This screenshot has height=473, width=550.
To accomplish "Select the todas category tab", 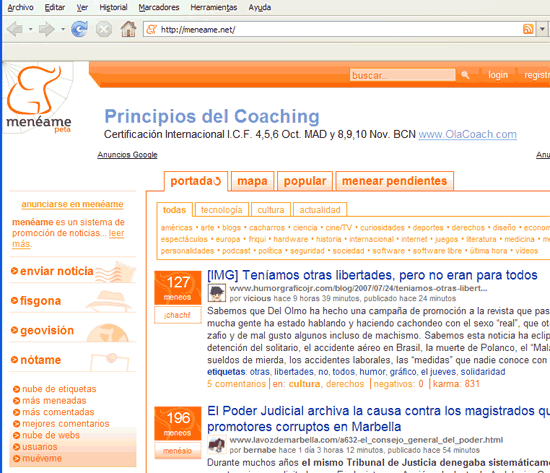I will tap(174, 210).
